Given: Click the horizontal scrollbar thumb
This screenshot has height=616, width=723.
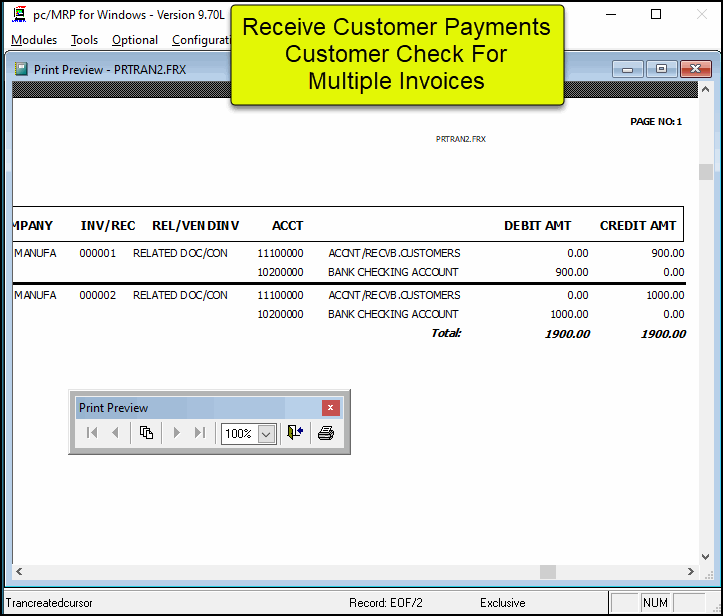Looking at the screenshot, I should [x=547, y=572].
